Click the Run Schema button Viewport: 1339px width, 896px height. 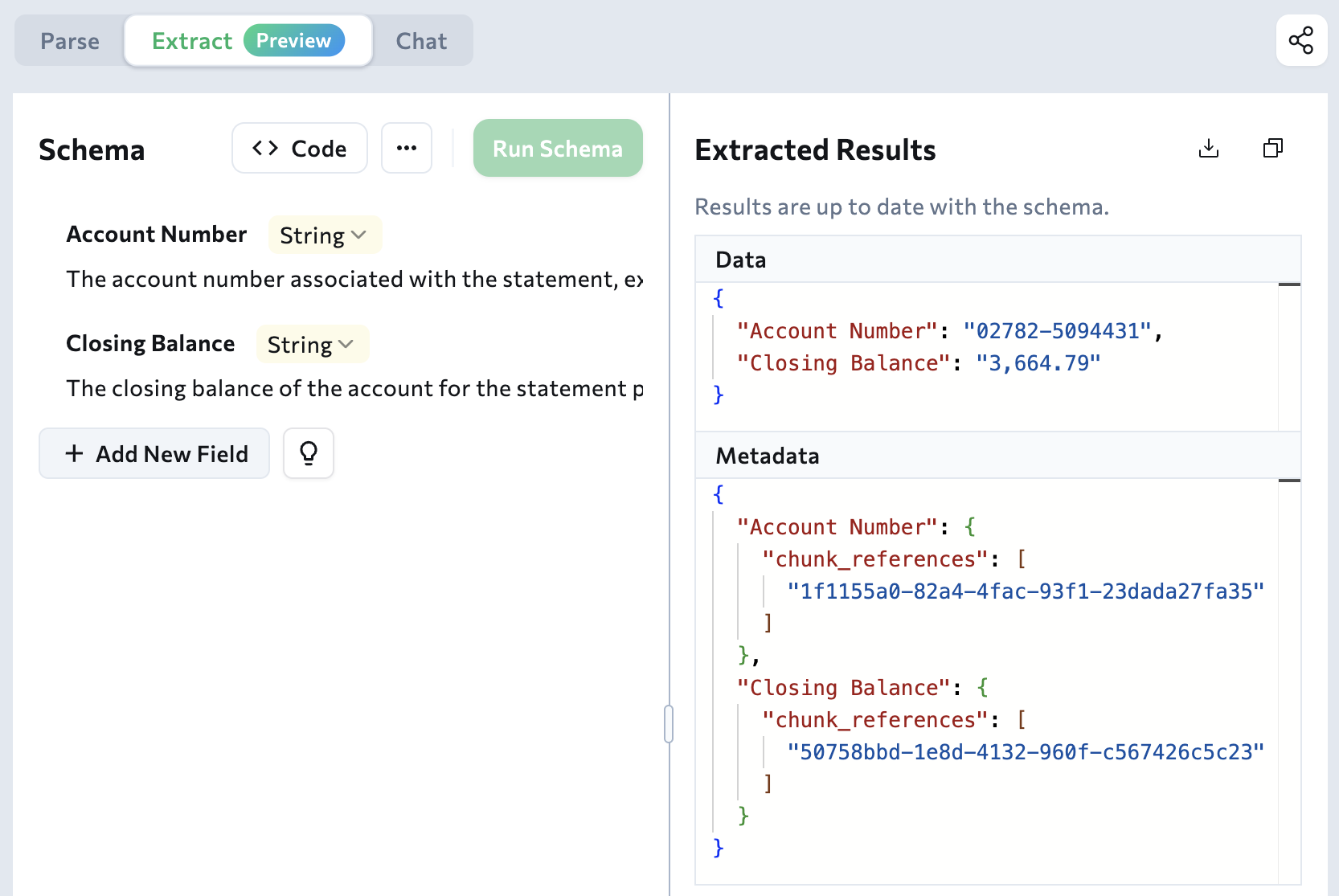(x=558, y=148)
